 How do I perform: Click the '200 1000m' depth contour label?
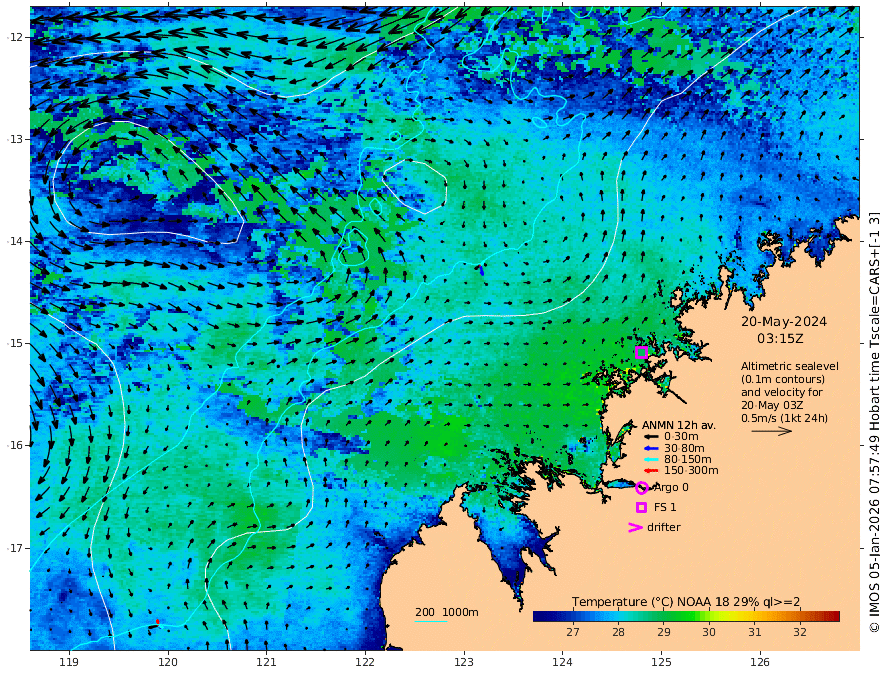pyautogui.click(x=447, y=612)
